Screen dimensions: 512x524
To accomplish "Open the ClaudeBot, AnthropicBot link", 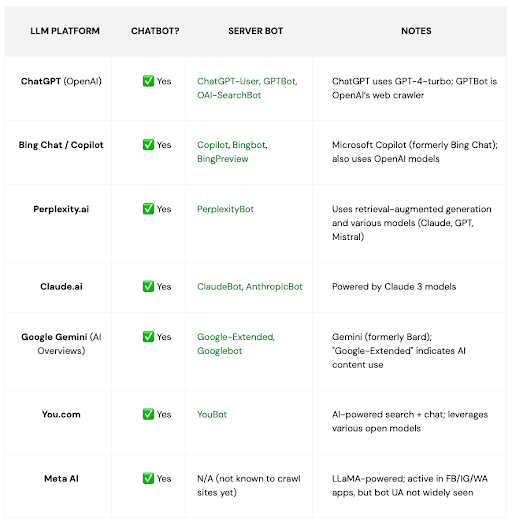I will point(250,286).
